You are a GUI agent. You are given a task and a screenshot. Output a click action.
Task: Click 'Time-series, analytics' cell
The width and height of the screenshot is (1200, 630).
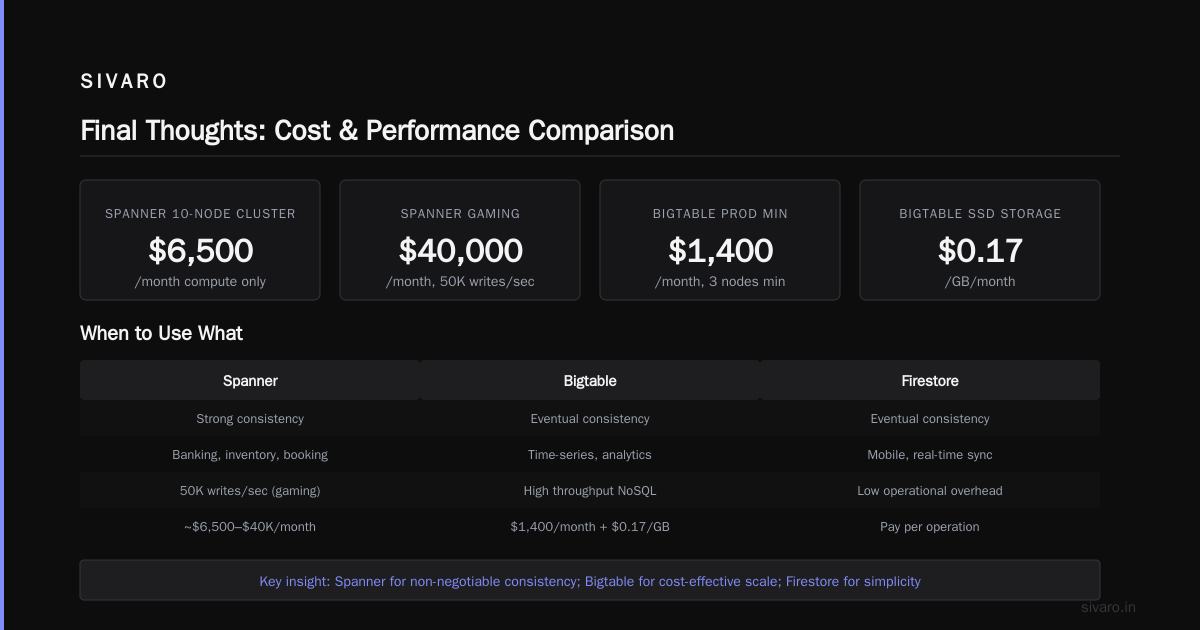click(x=590, y=455)
